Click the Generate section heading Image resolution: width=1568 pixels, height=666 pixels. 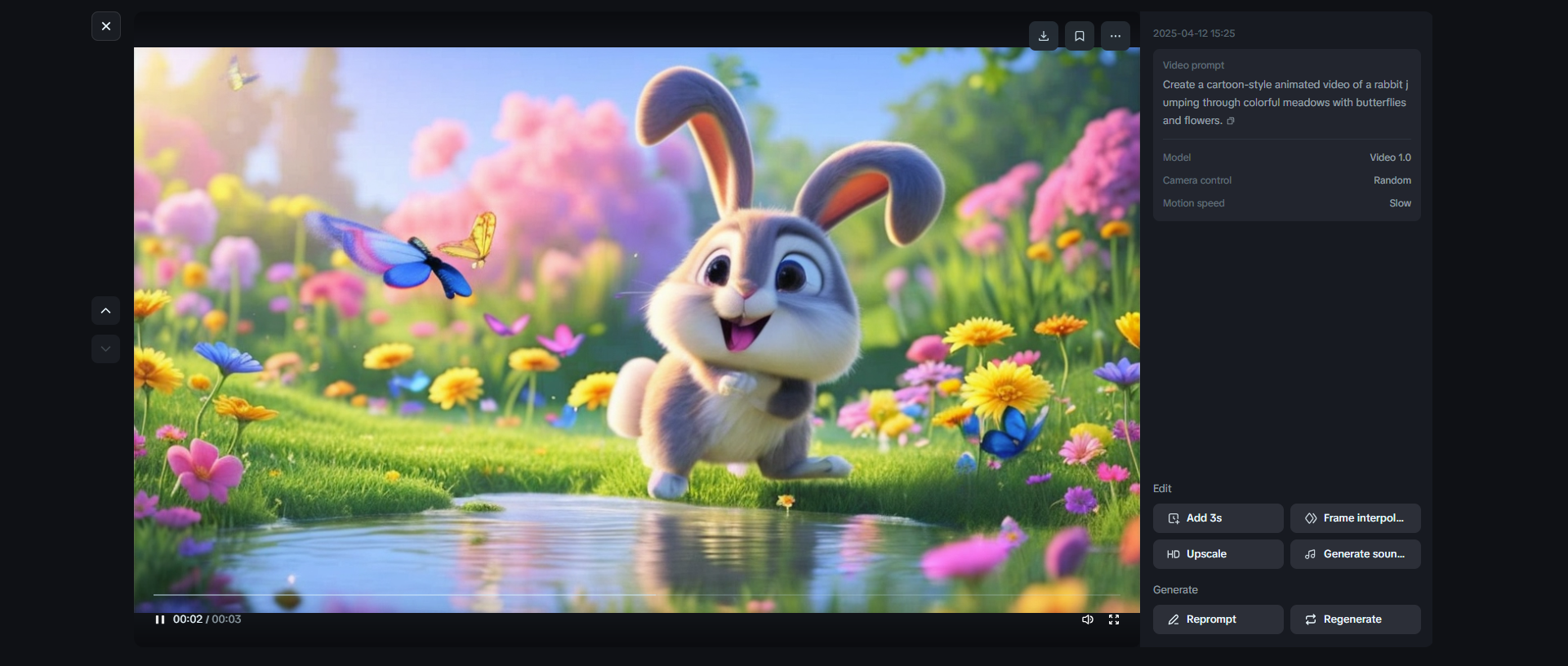(x=1175, y=590)
